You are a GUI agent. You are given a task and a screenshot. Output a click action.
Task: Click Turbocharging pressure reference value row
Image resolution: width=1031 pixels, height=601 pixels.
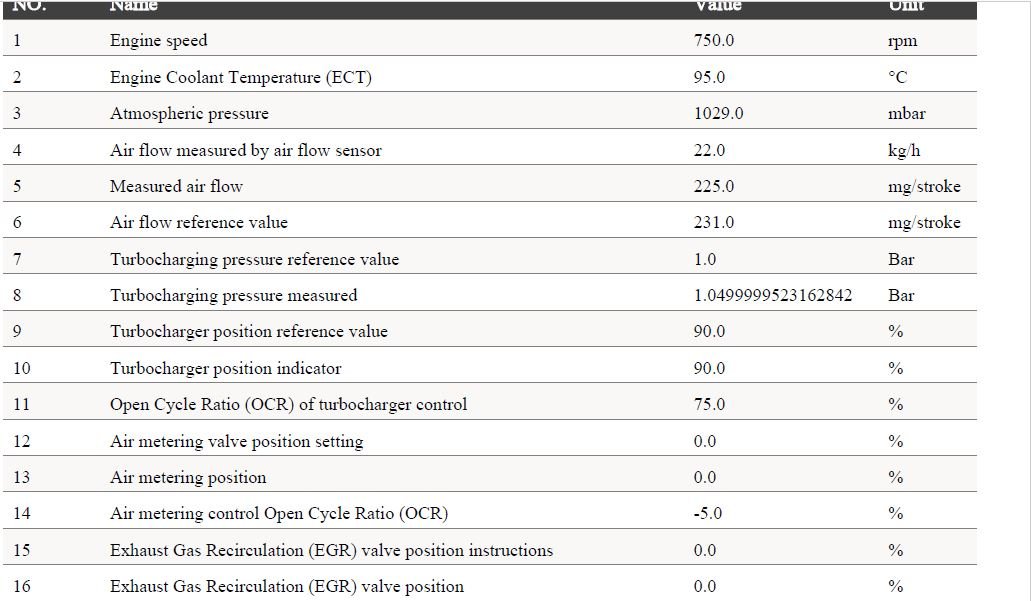coord(490,259)
